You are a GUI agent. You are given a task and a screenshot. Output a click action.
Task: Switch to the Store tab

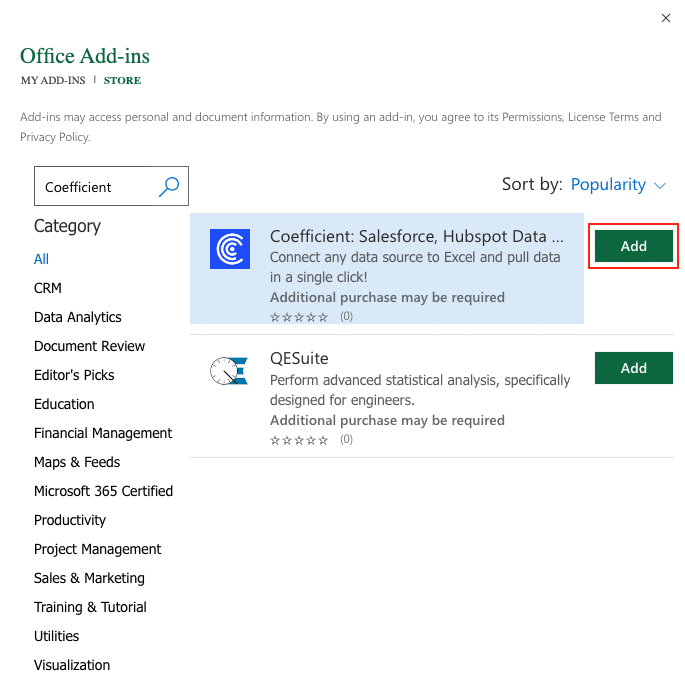pyautogui.click(x=122, y=80)
